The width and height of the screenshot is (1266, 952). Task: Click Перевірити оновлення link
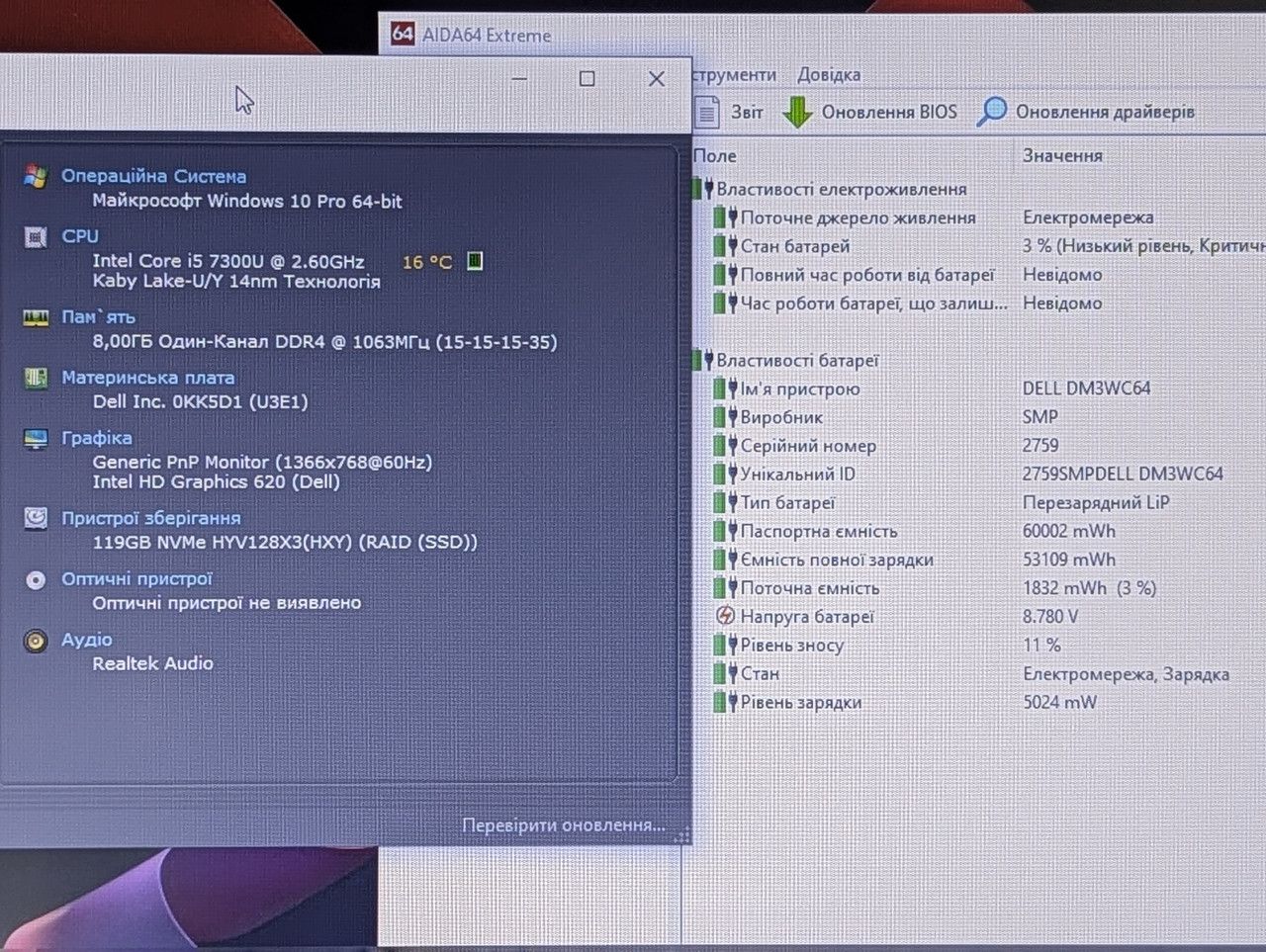563,824
